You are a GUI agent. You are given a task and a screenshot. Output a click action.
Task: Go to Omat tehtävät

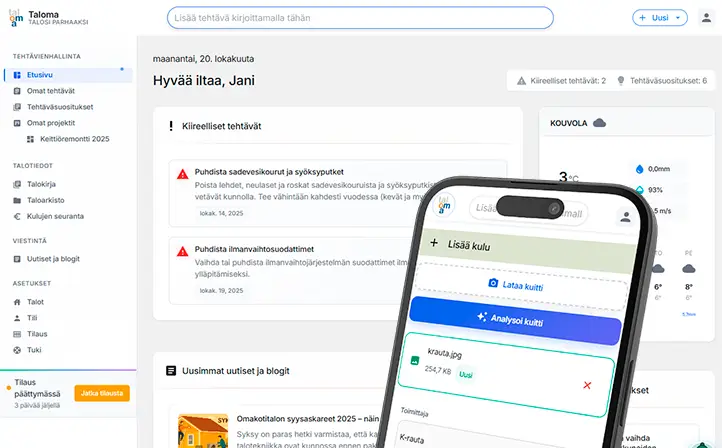click(50, 91)
